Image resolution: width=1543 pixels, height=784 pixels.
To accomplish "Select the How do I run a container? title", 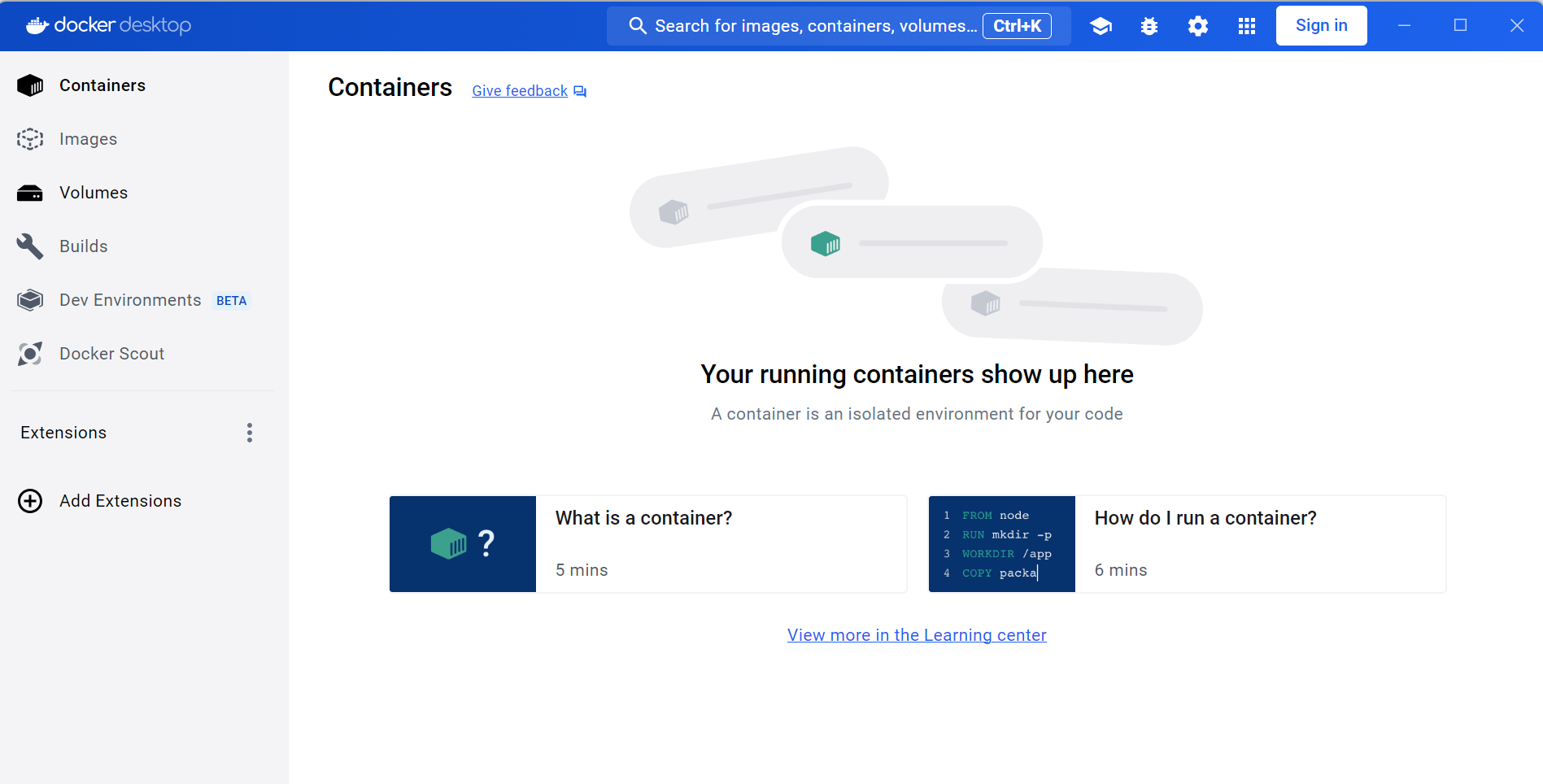I will 1205,518.
